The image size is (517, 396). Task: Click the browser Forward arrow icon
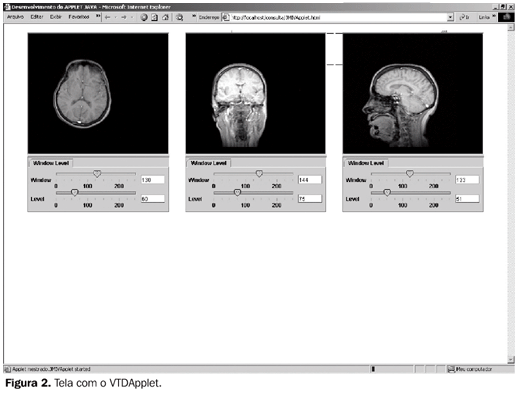[x=124, y=17]
